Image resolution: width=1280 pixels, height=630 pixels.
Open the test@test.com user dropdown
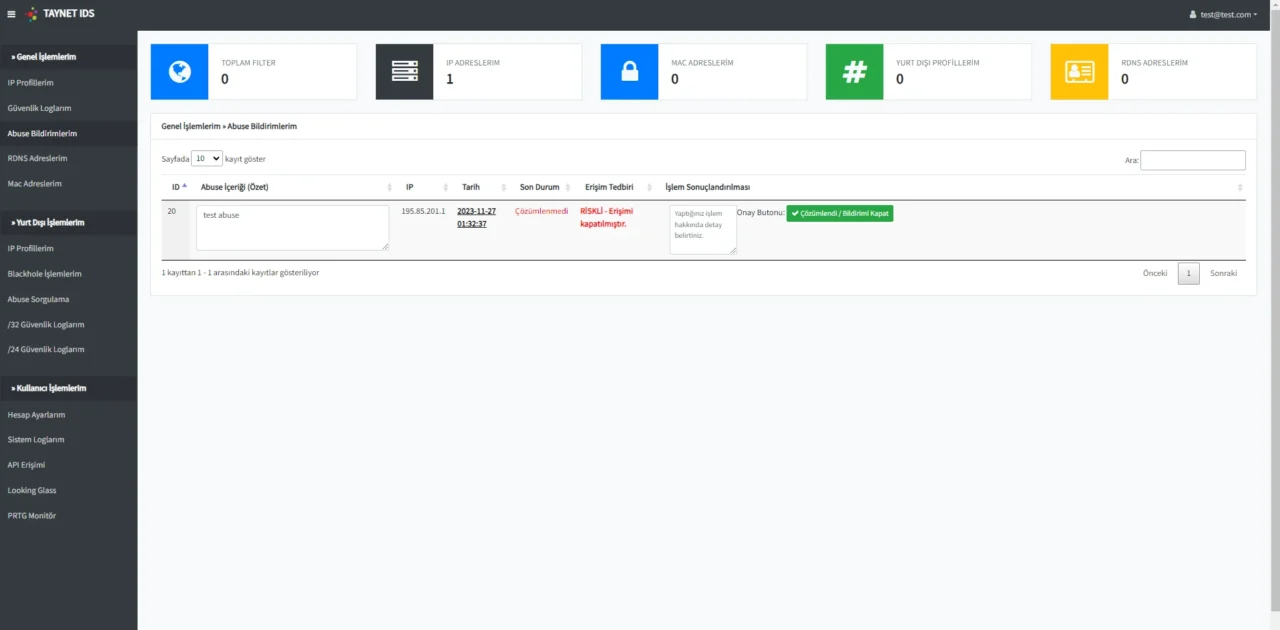[x=1223, y=15]
